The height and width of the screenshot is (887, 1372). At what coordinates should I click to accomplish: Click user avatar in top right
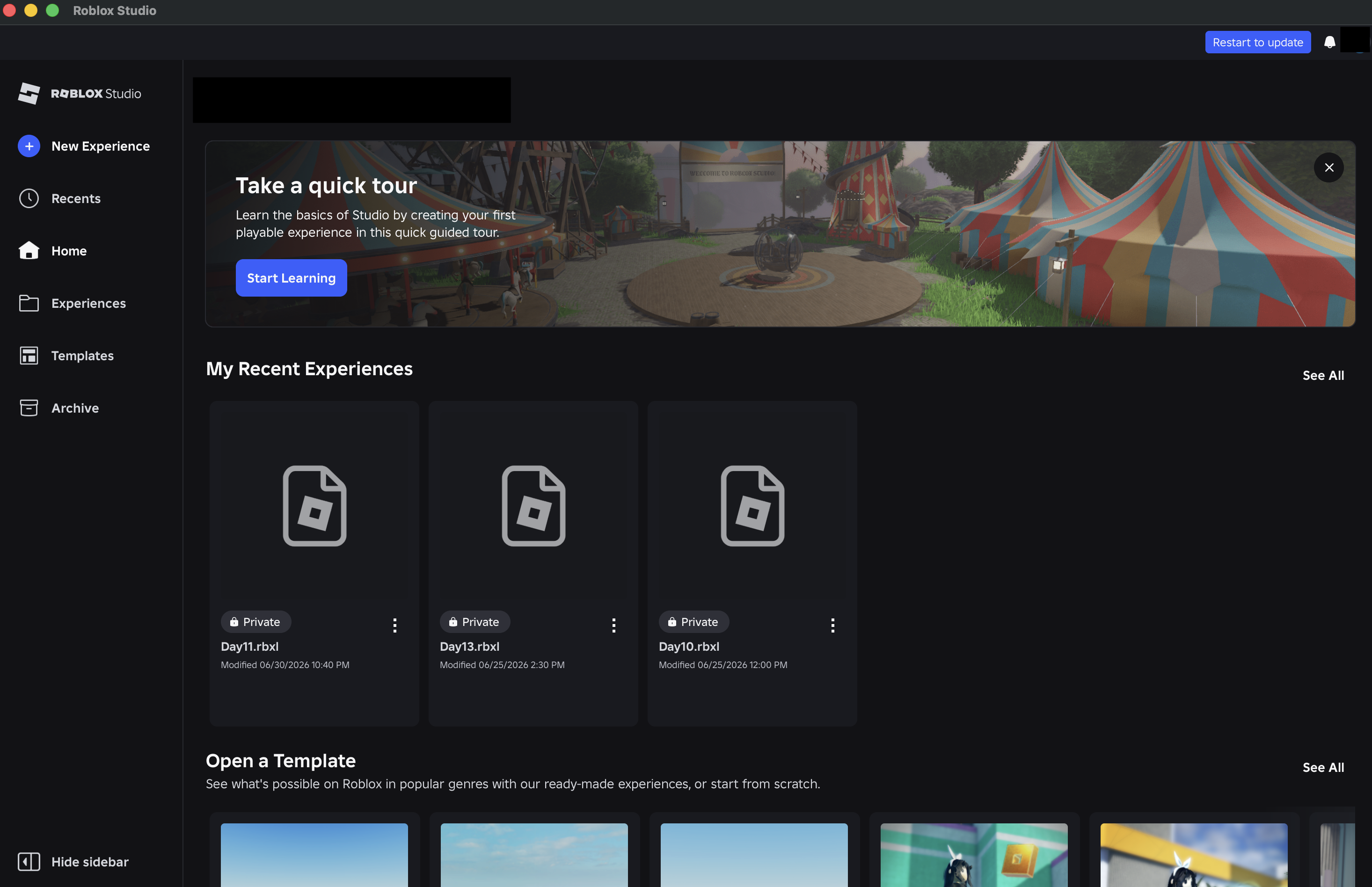[1355, 40]
